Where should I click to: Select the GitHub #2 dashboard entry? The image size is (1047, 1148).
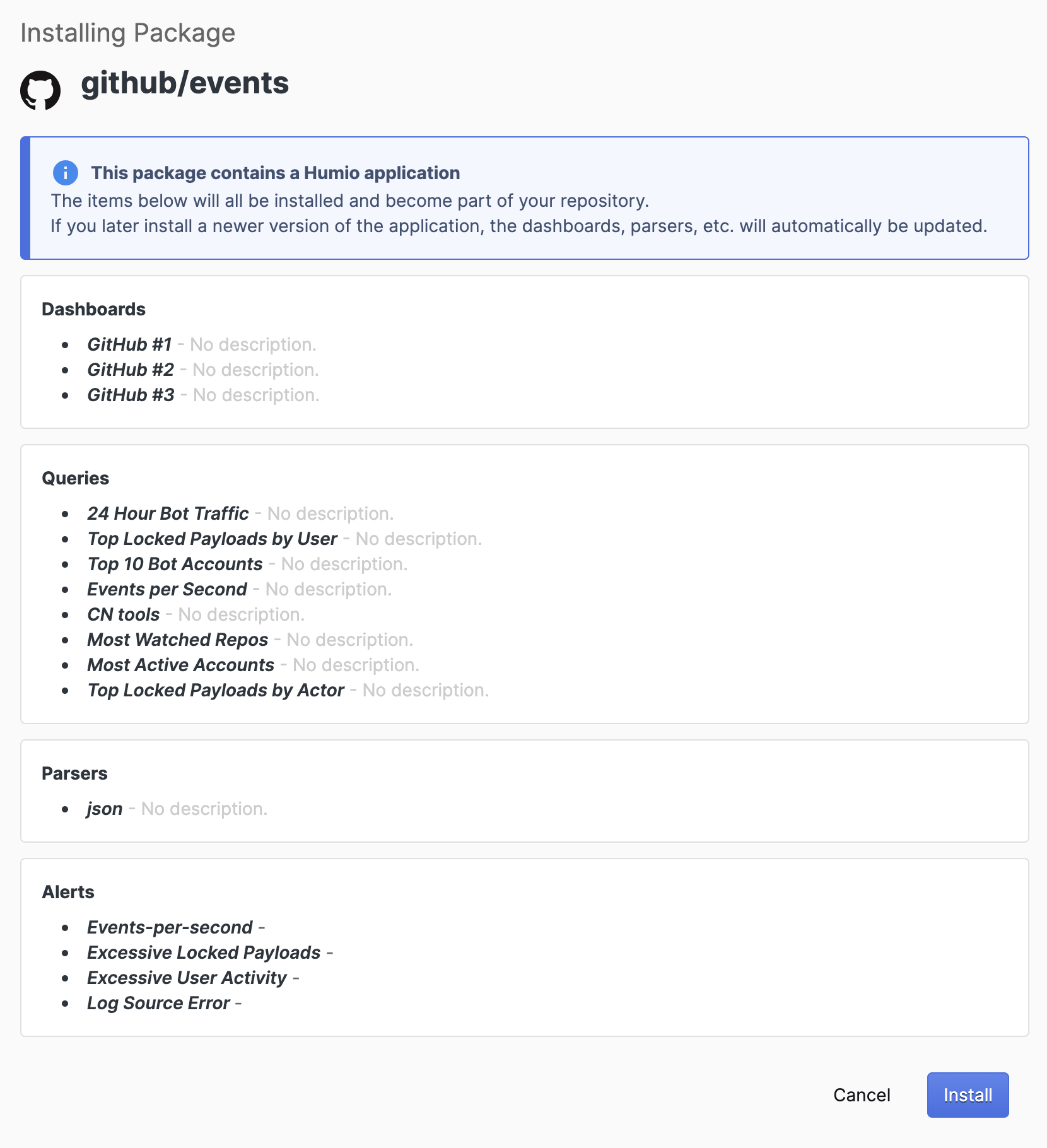click(x=131, y=370)
